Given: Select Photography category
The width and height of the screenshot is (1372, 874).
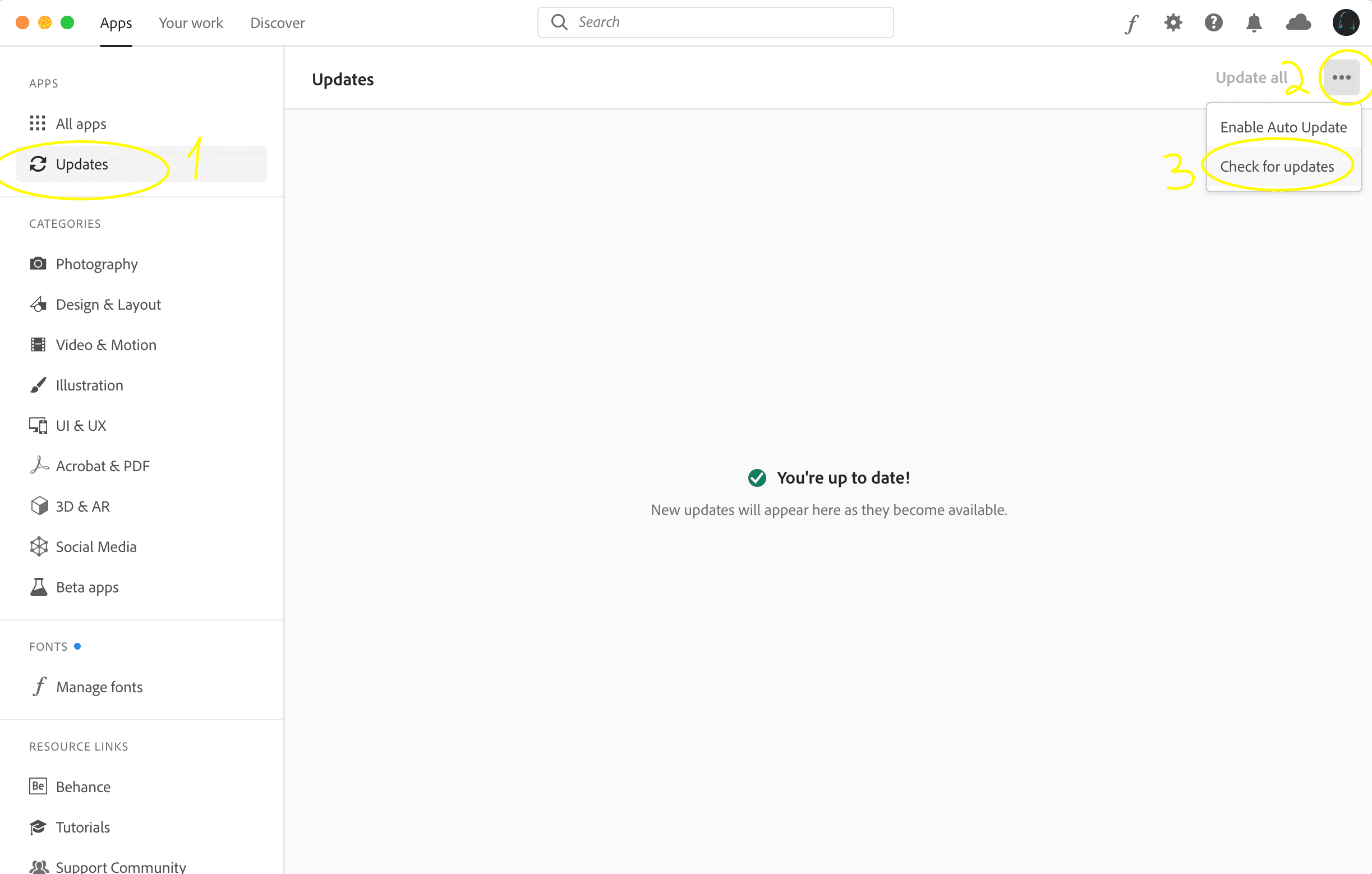Looking at the screenshot, I should click(96, 264).
